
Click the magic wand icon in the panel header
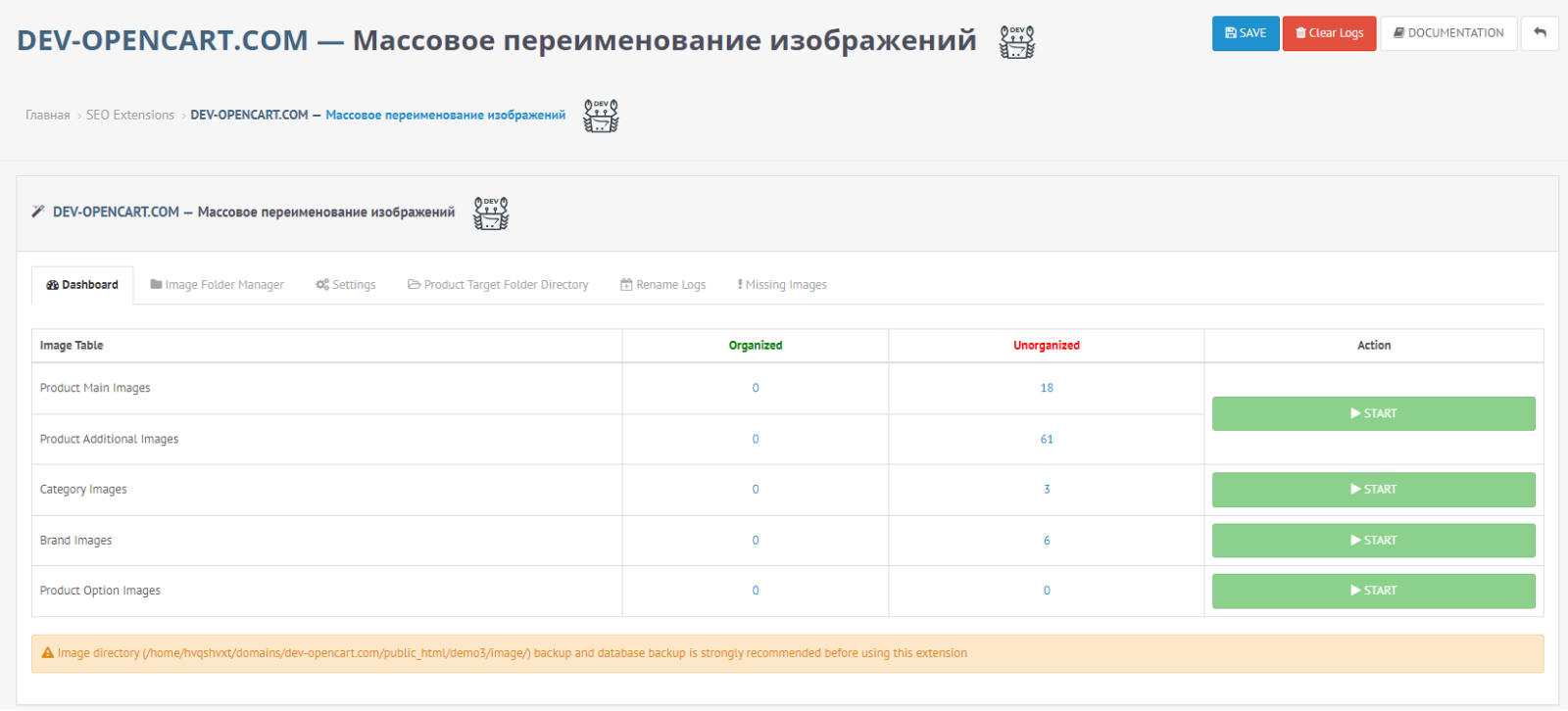click(x=38, y=212)
